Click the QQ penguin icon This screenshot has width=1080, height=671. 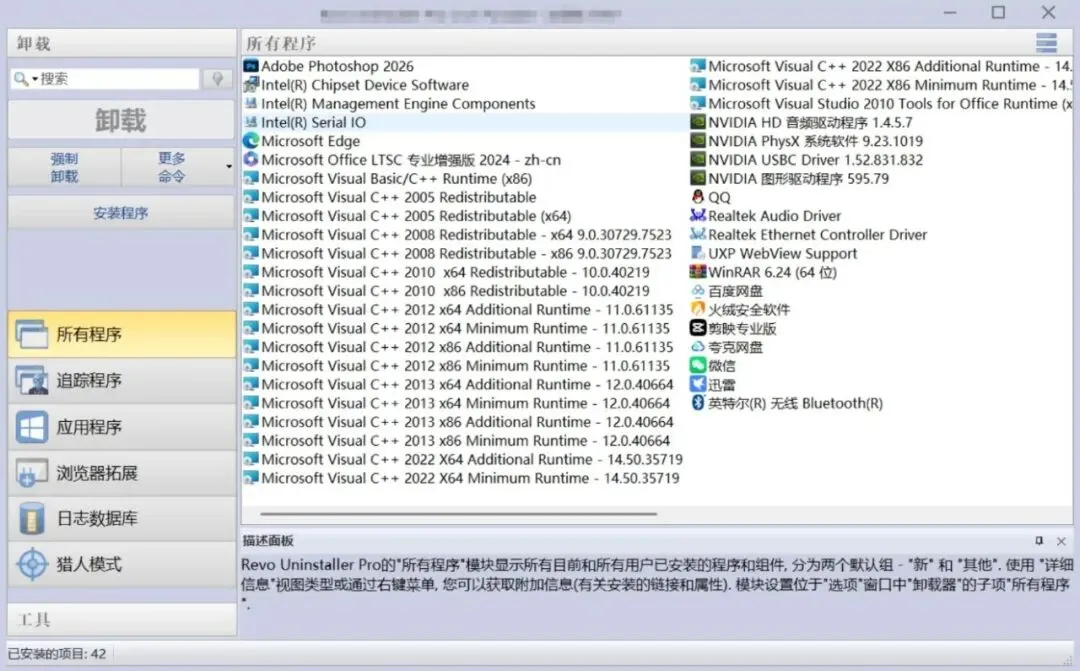698,197
